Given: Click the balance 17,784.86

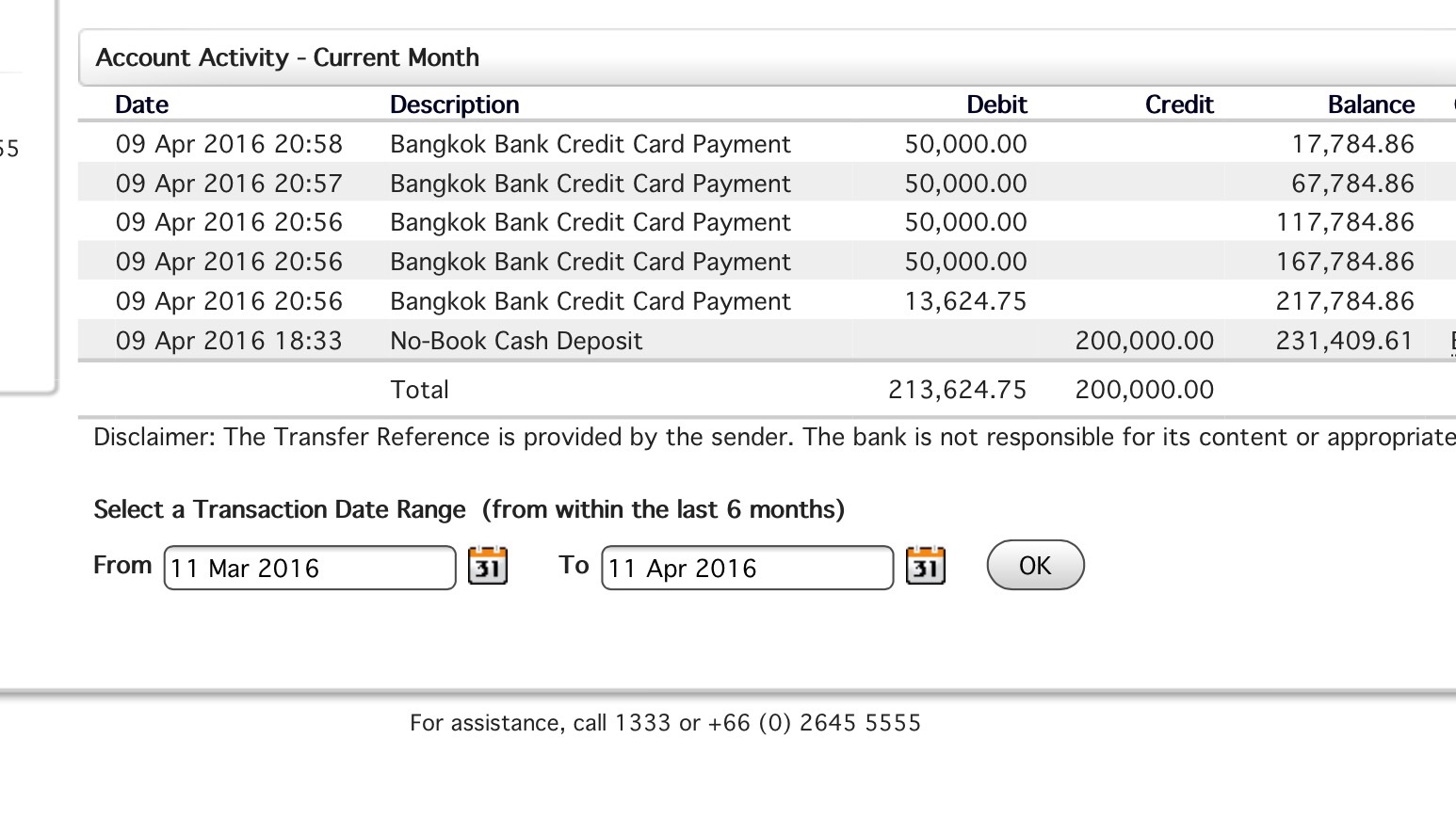Looking at the screenshot, I should [1352, 144].
